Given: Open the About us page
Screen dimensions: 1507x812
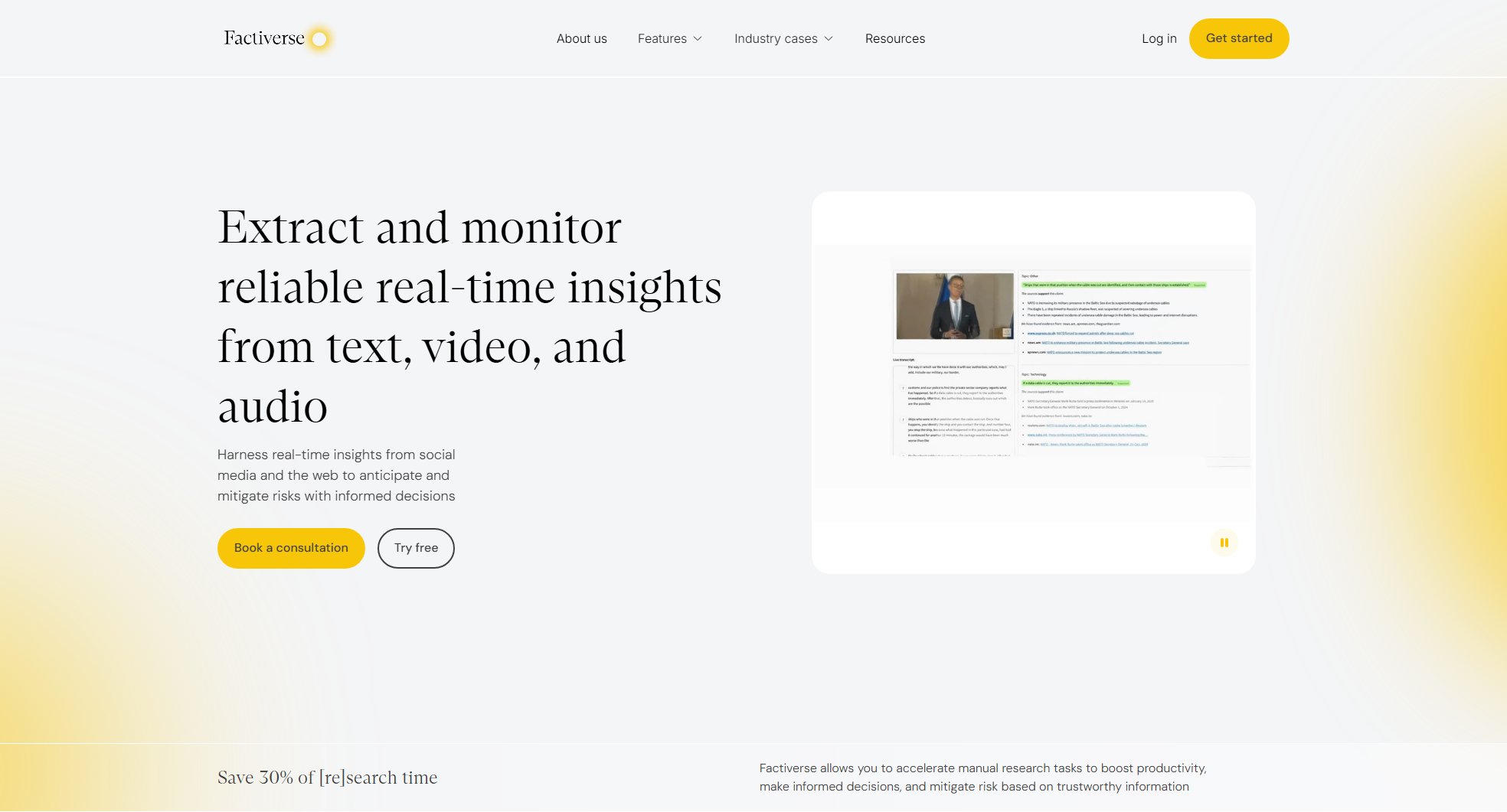Looking at the screenshot, I should (581, 38).
